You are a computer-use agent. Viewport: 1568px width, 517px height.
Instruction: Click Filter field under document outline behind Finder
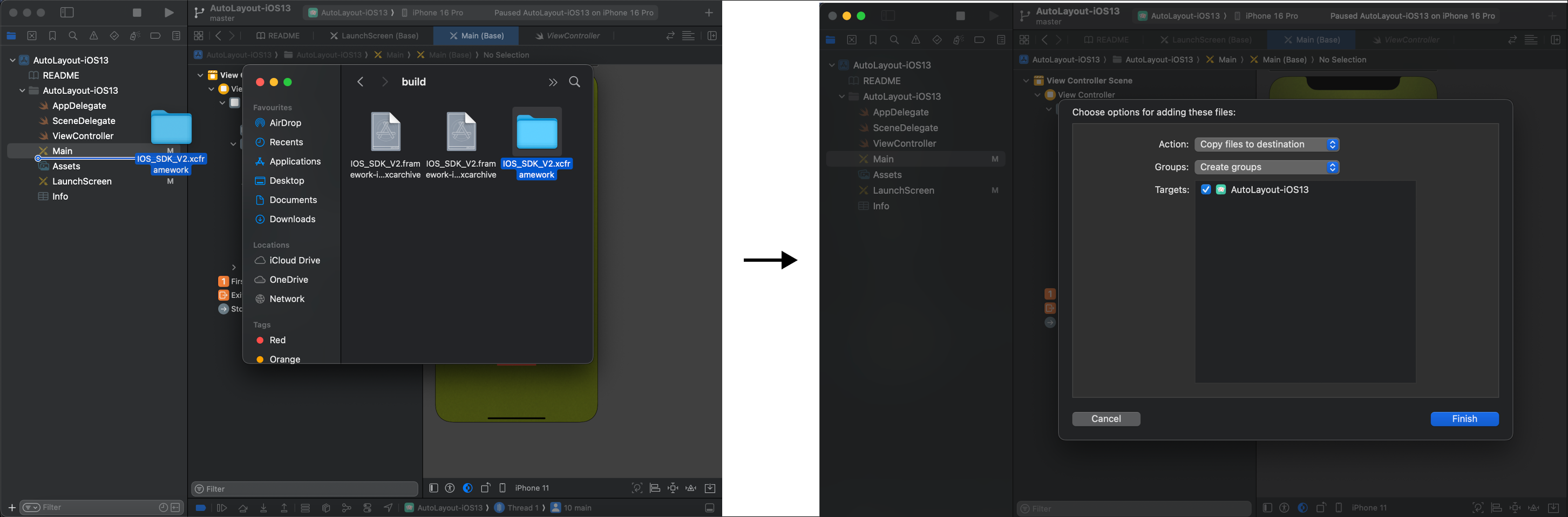coord(305,489)
